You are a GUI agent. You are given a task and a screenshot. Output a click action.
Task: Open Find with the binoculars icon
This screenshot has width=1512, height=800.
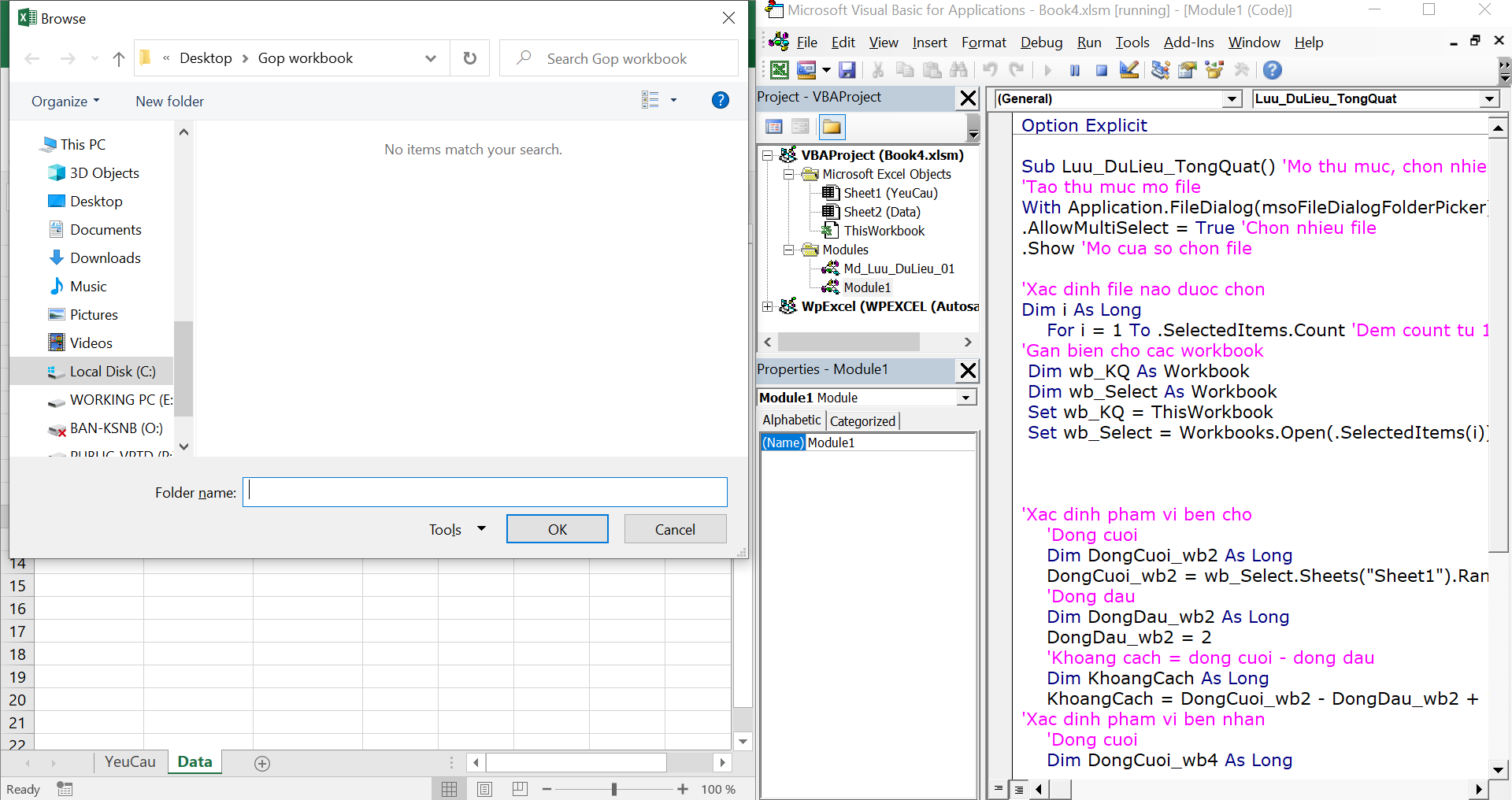(958, 70)
